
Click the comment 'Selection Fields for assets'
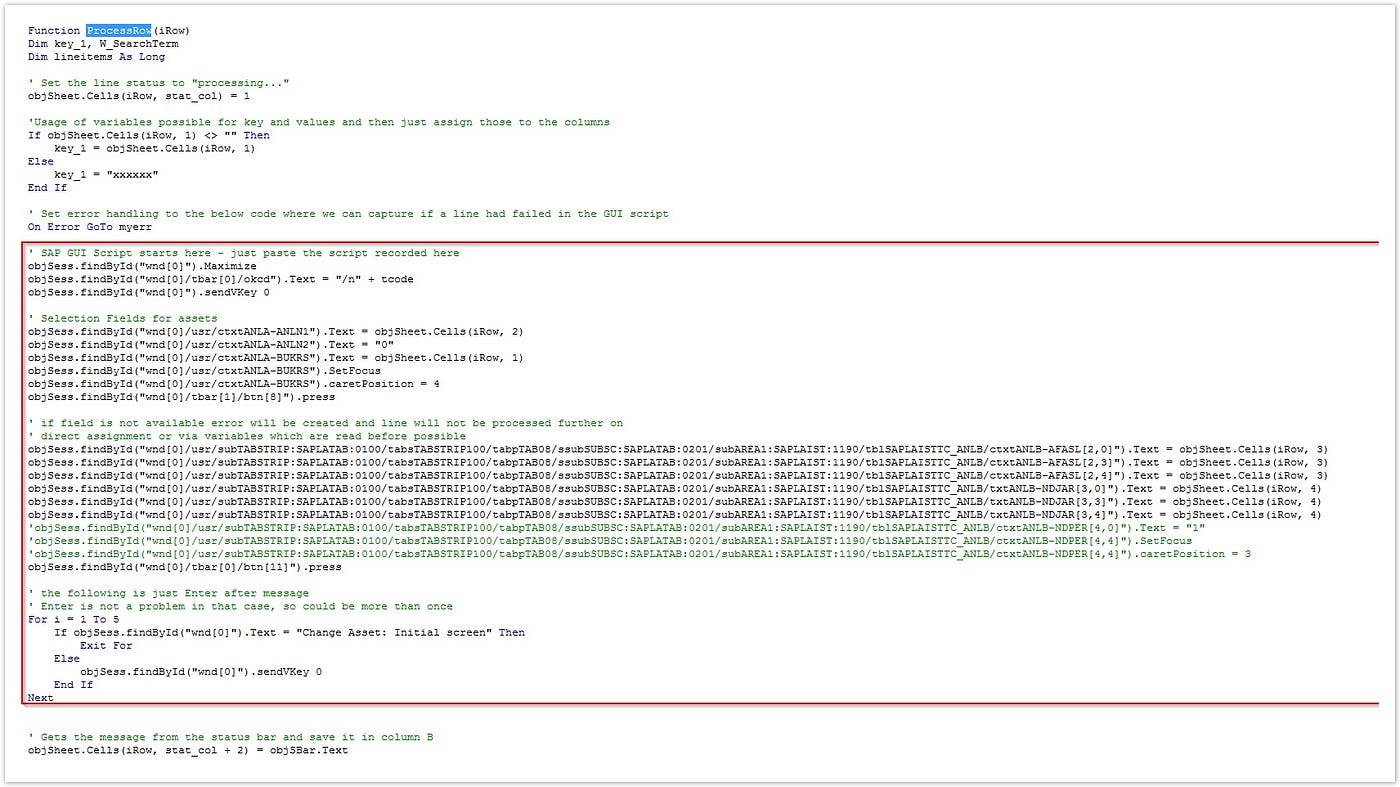[x=123, y=318]
